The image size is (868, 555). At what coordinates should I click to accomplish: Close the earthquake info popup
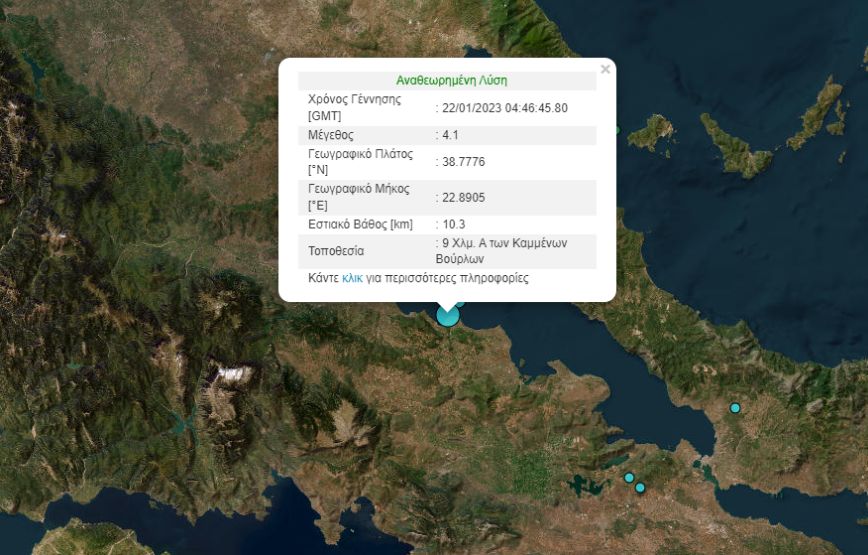pos(605,70)
